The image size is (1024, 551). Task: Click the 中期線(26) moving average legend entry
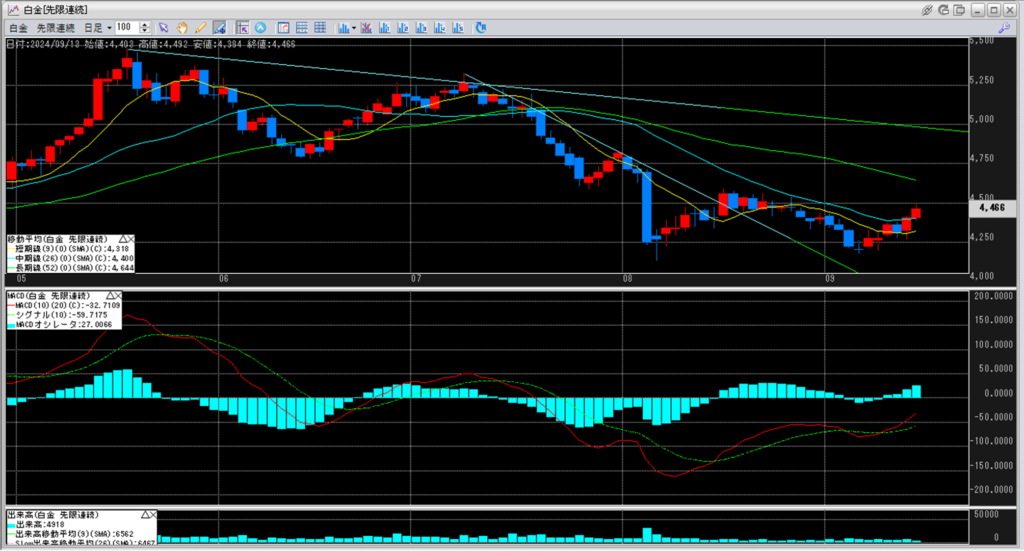71,259
